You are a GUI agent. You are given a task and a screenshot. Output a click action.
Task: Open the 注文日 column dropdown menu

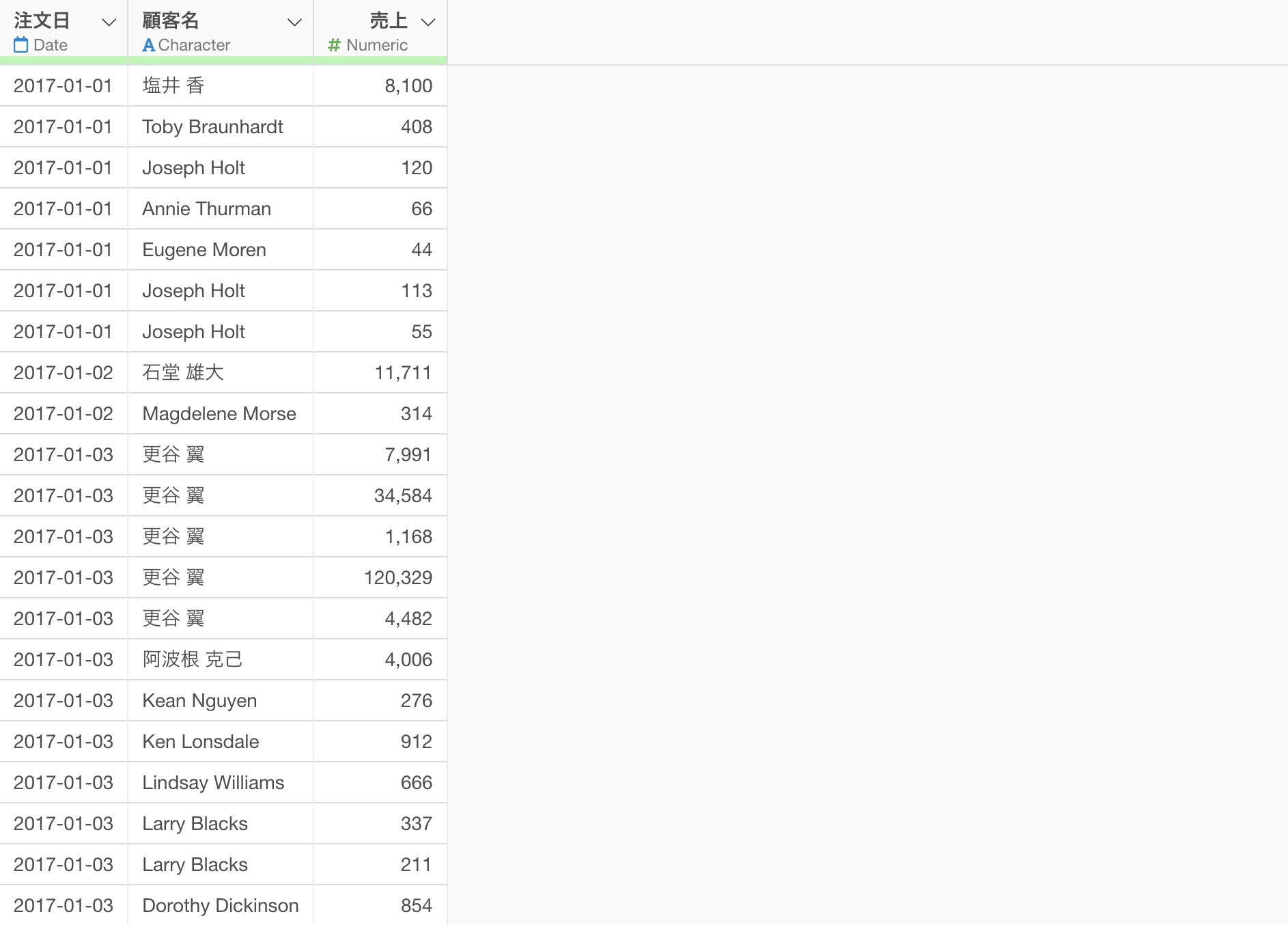[109, 22]
